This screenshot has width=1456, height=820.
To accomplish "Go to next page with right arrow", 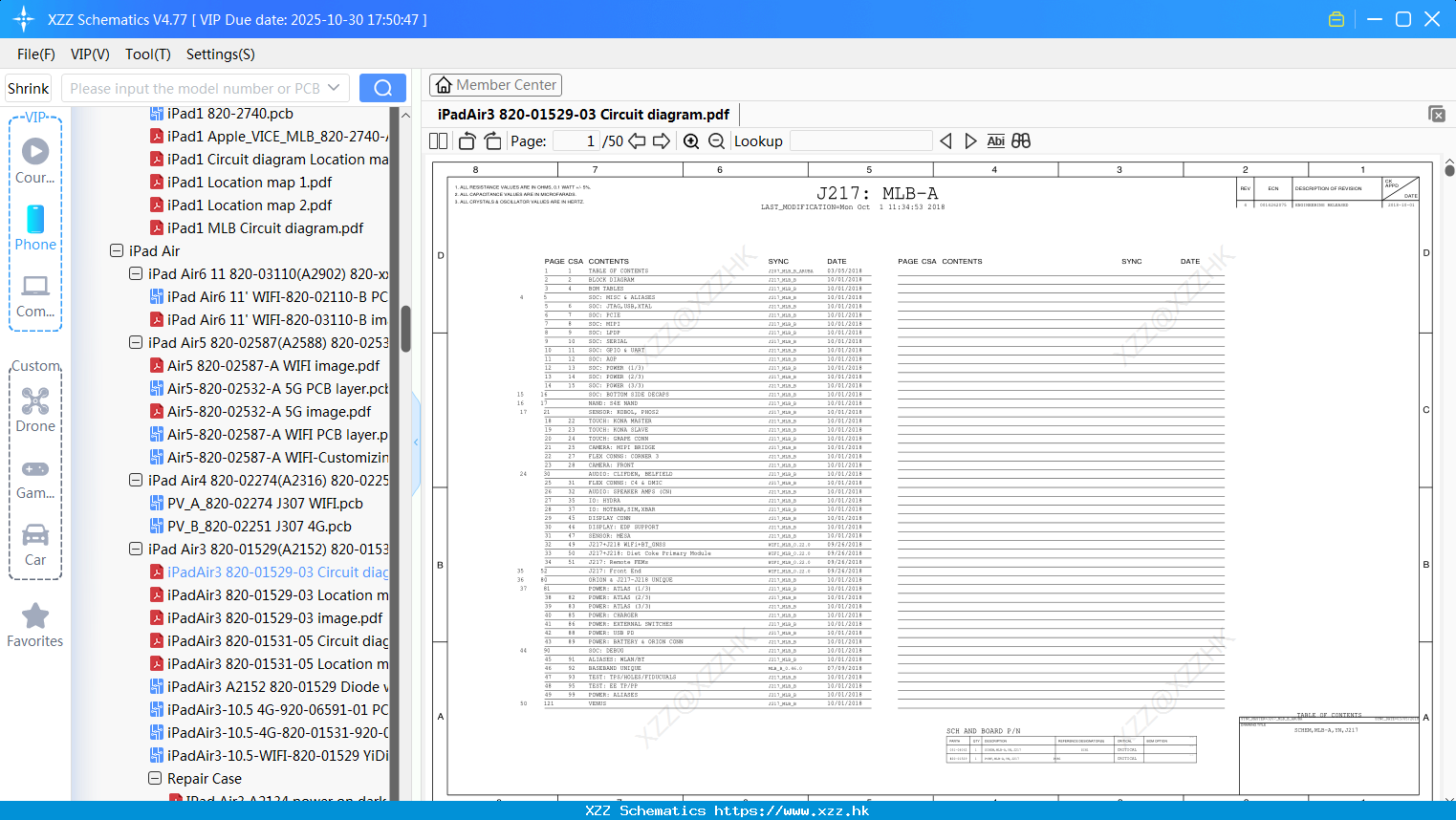I will (662, 141).
